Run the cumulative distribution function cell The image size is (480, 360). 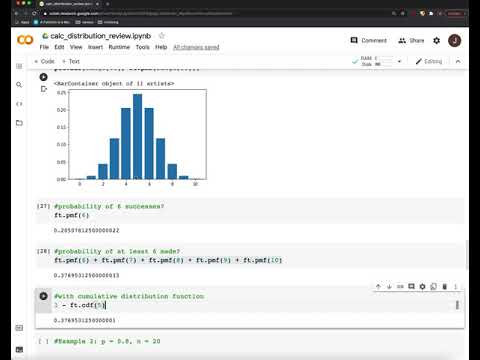click(43, 296)
